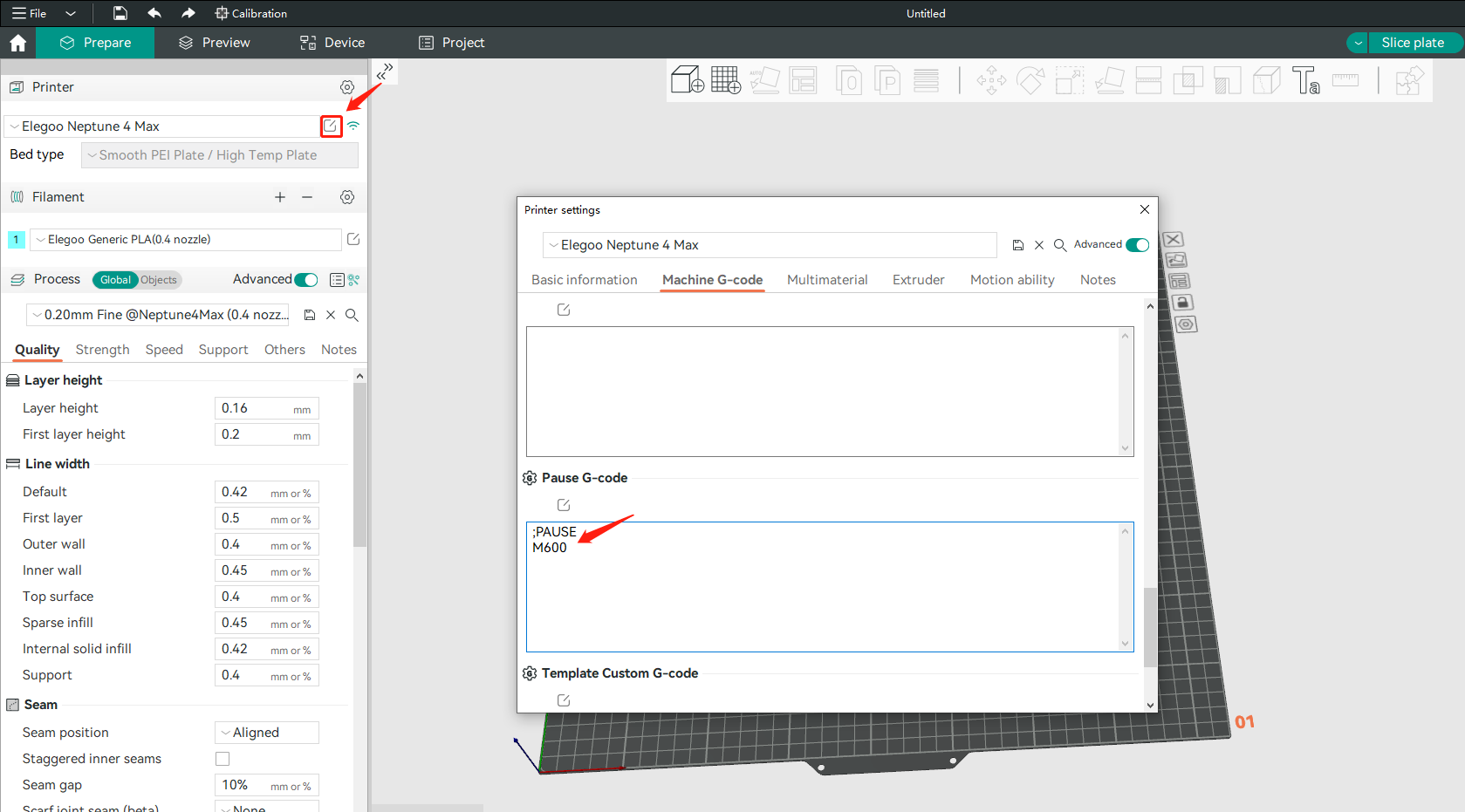Open the Bed type dropdown
Viewport: 1465px width, 812px height.
(x=219, y=155)
